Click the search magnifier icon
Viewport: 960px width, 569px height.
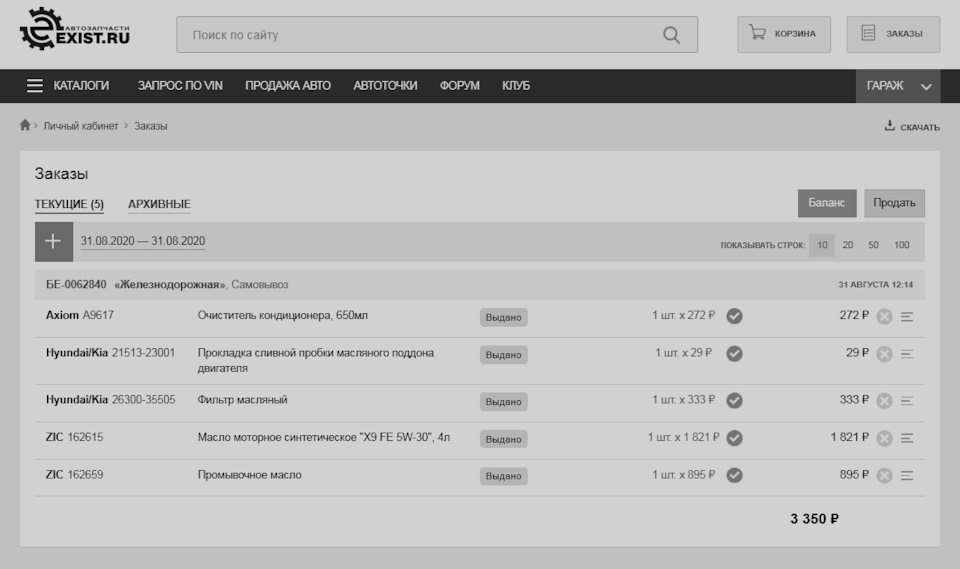[x=671, y=35]
